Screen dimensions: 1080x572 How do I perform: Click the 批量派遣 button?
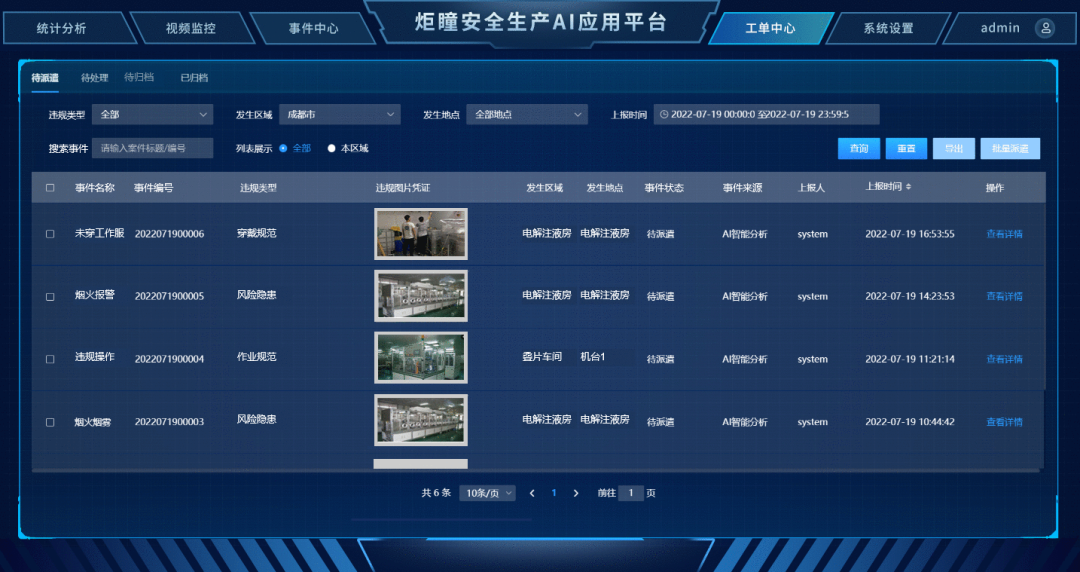[1010, 149]
